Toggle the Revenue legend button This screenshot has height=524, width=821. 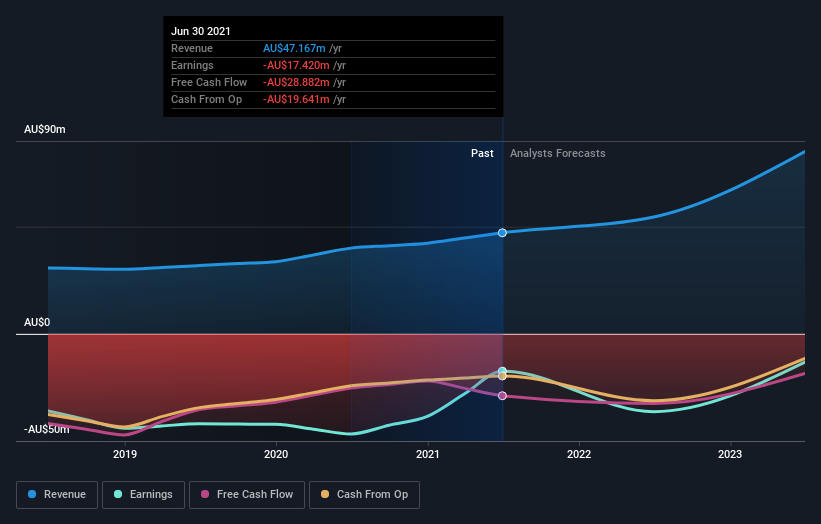[57, 495]
